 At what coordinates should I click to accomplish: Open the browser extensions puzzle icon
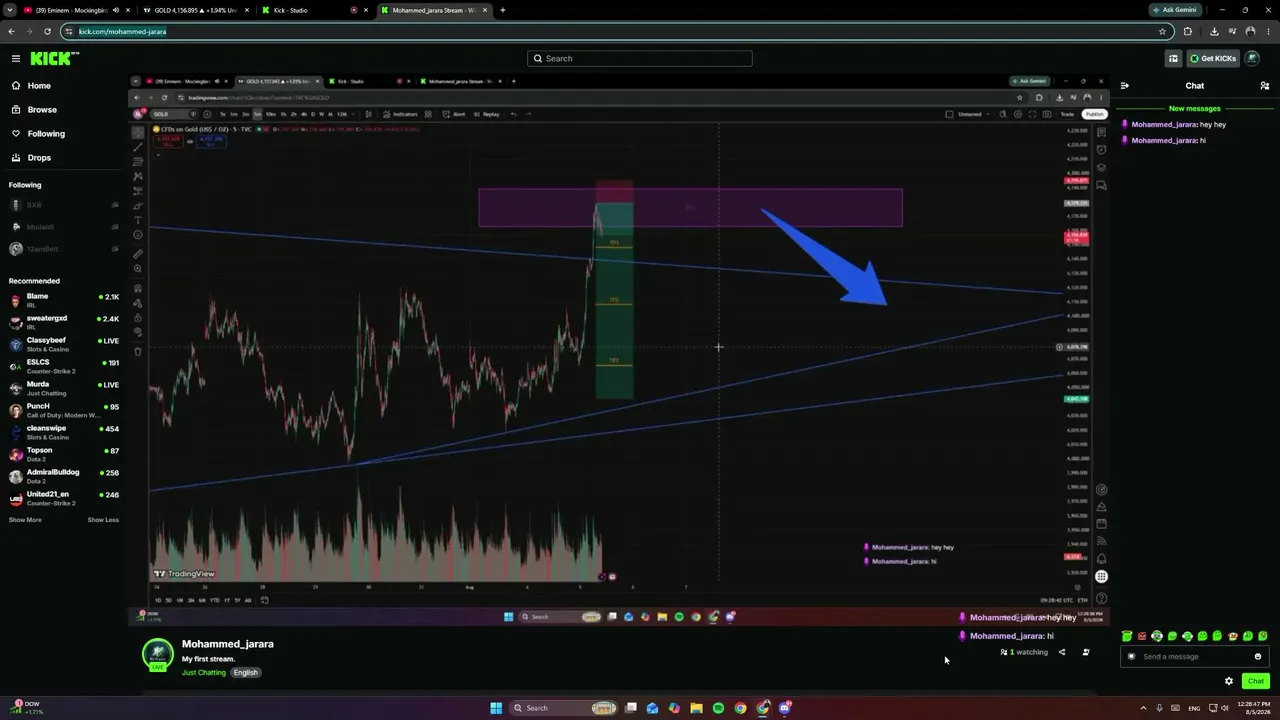(x=1188, y=32)
